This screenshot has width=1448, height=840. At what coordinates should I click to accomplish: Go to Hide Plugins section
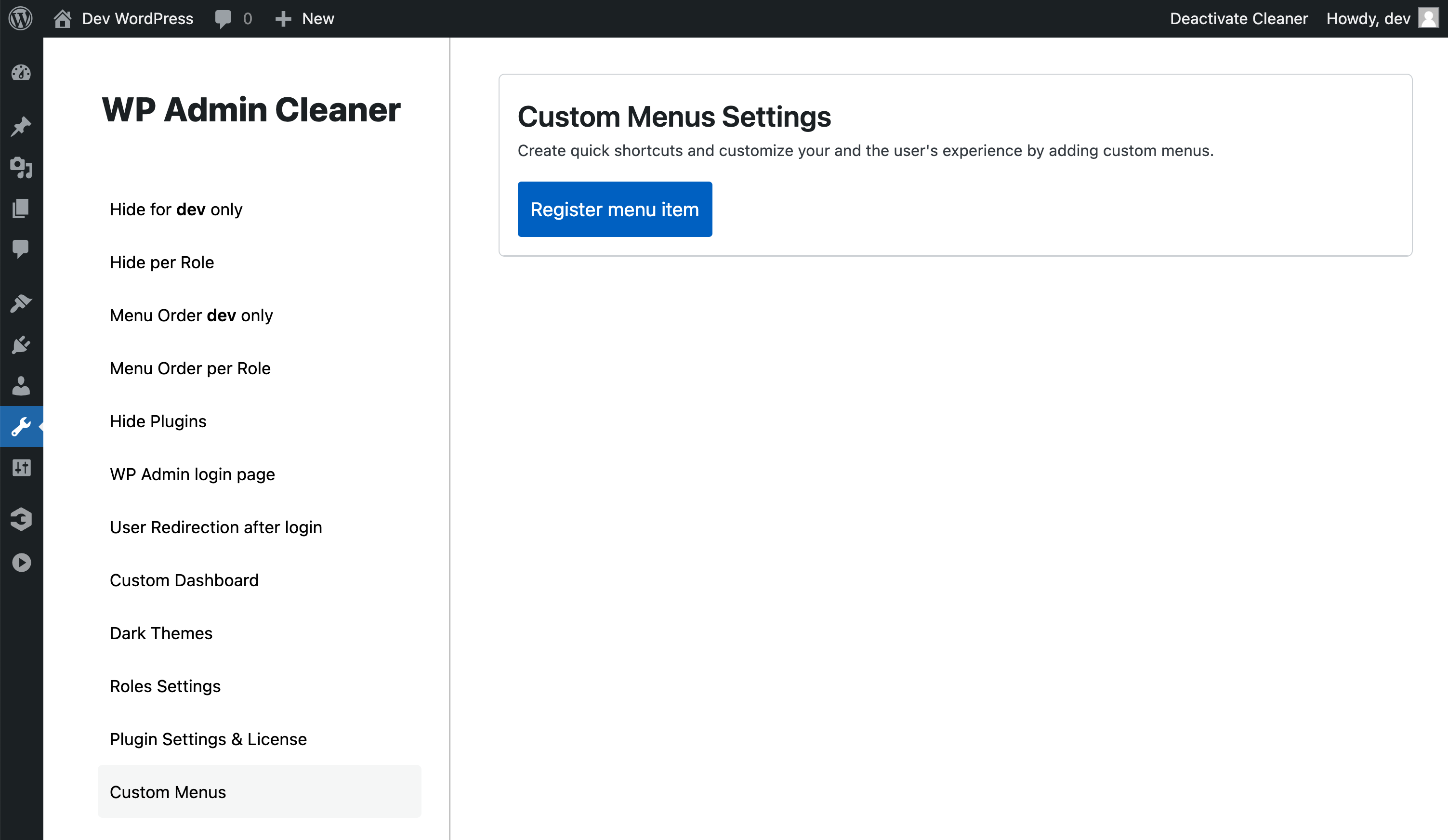tap(158, 421)
